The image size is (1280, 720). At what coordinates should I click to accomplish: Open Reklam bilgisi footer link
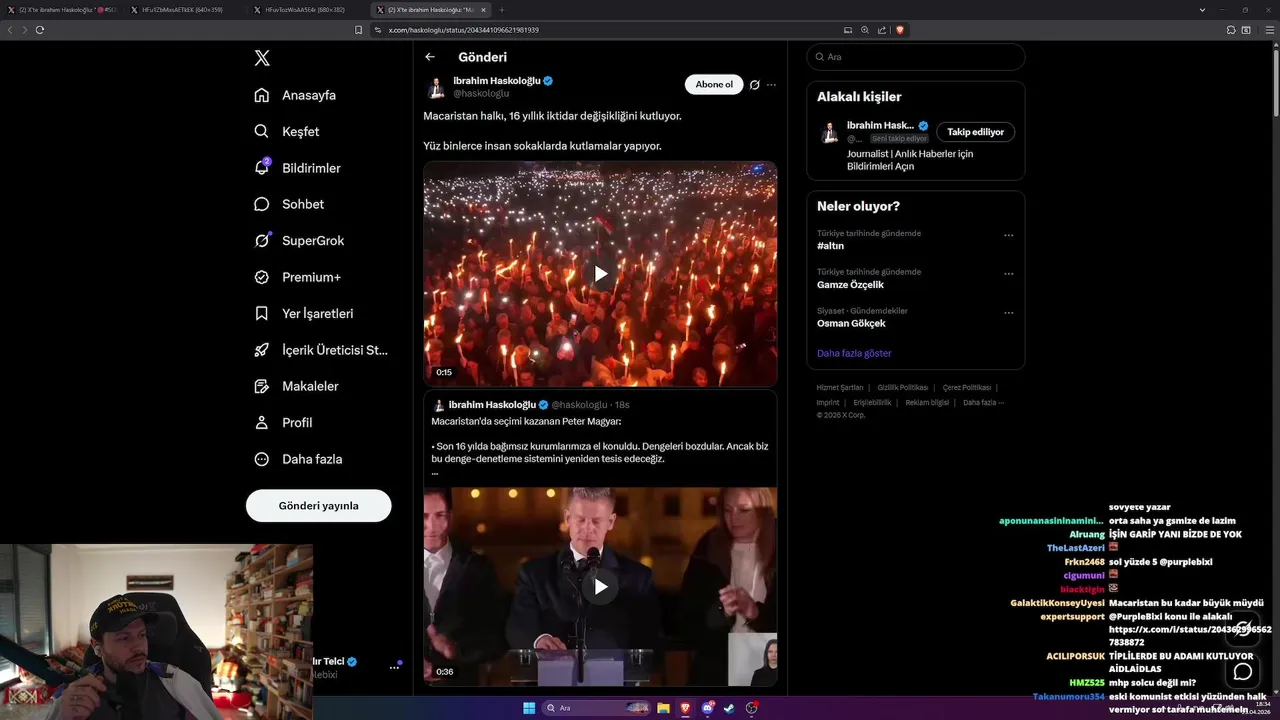pyautogui.click(x=927, y=402)
